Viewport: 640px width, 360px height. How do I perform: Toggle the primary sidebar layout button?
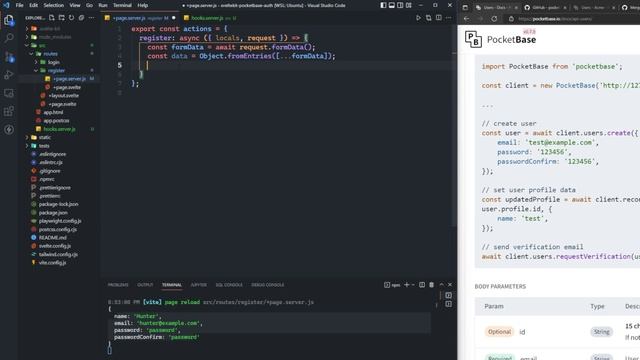(x=383, y=5)
